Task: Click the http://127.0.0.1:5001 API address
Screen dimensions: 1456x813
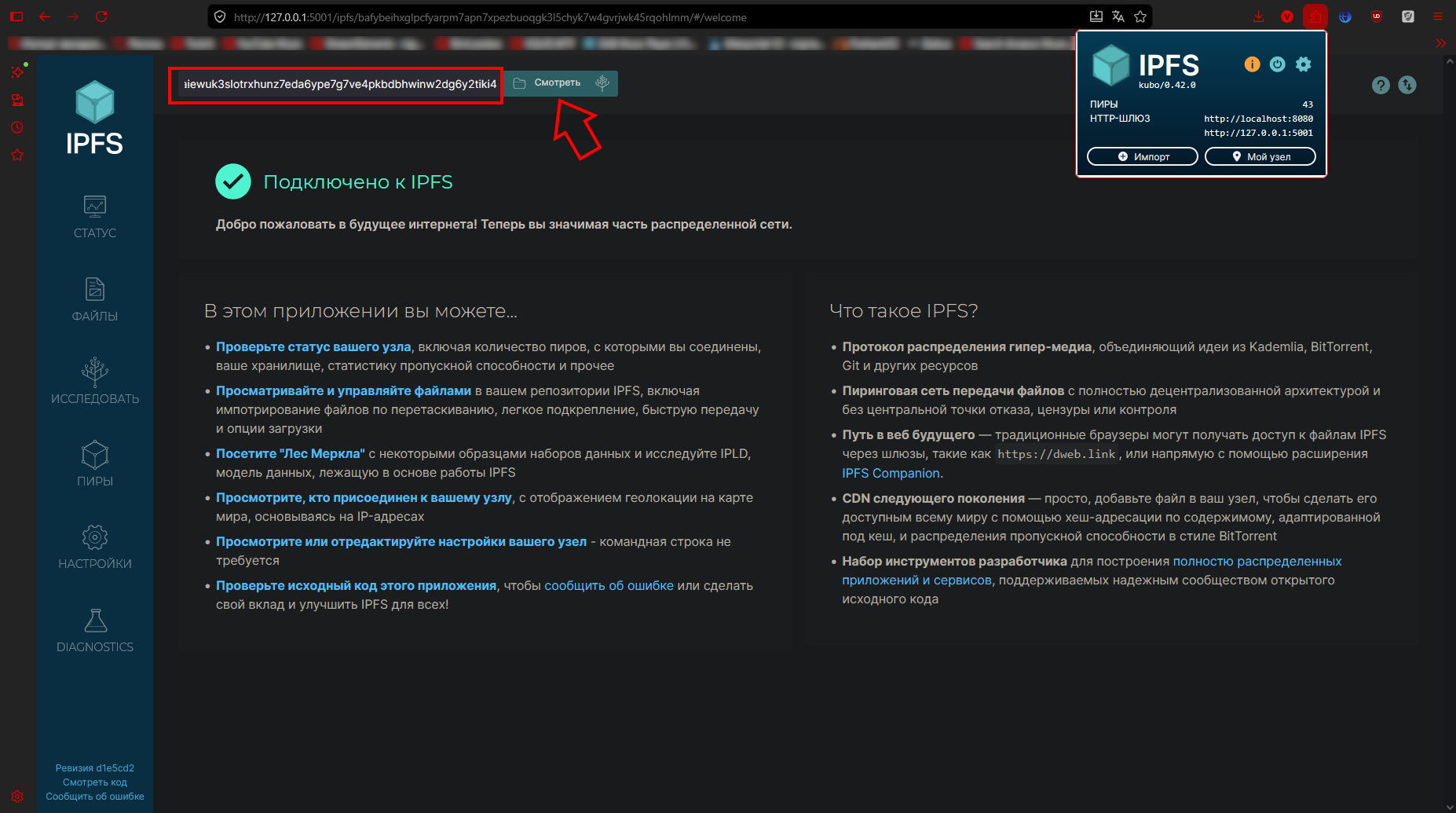Action: point(1258,133)
